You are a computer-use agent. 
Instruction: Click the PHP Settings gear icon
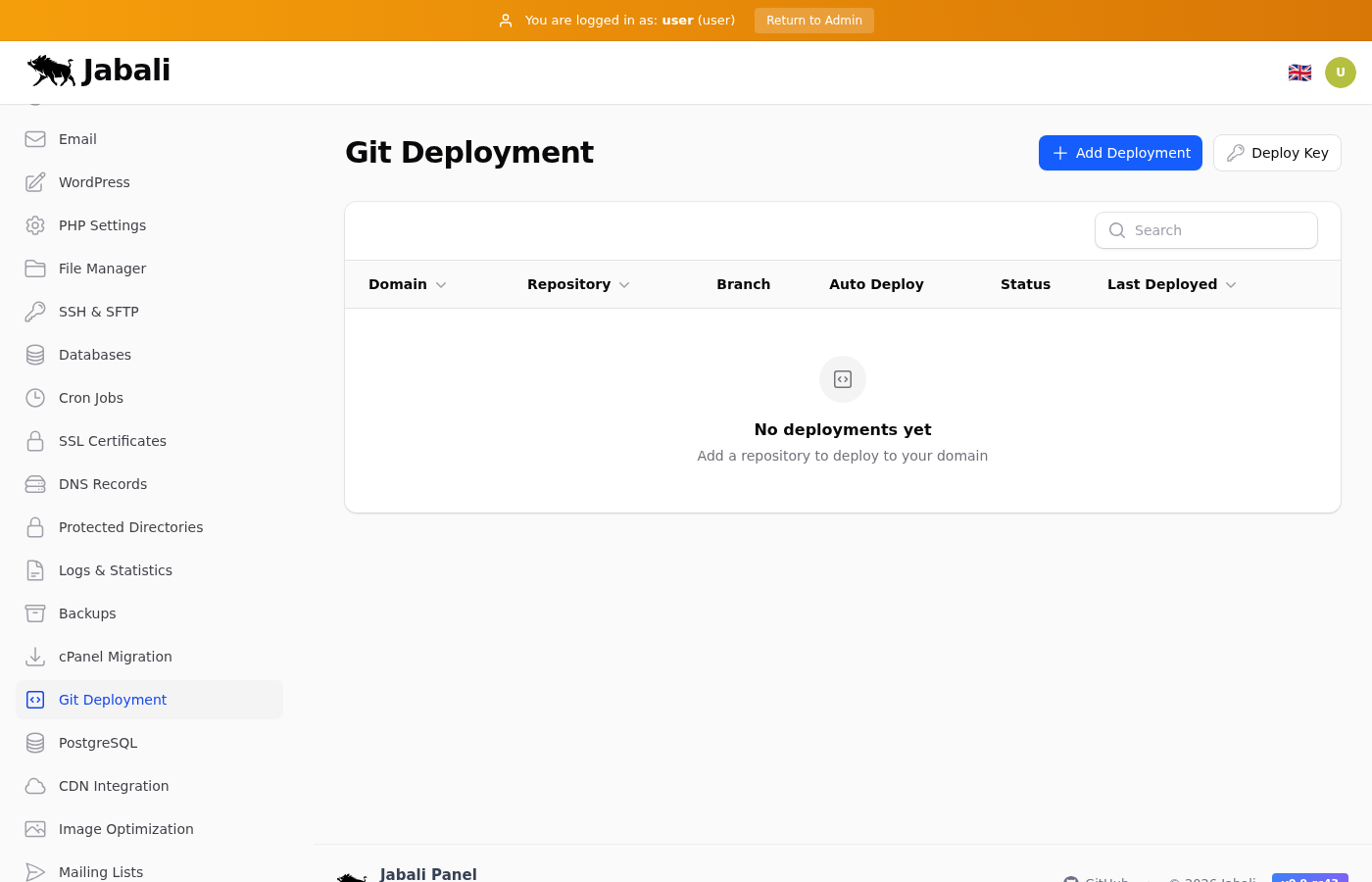click(x=35, y=225)
